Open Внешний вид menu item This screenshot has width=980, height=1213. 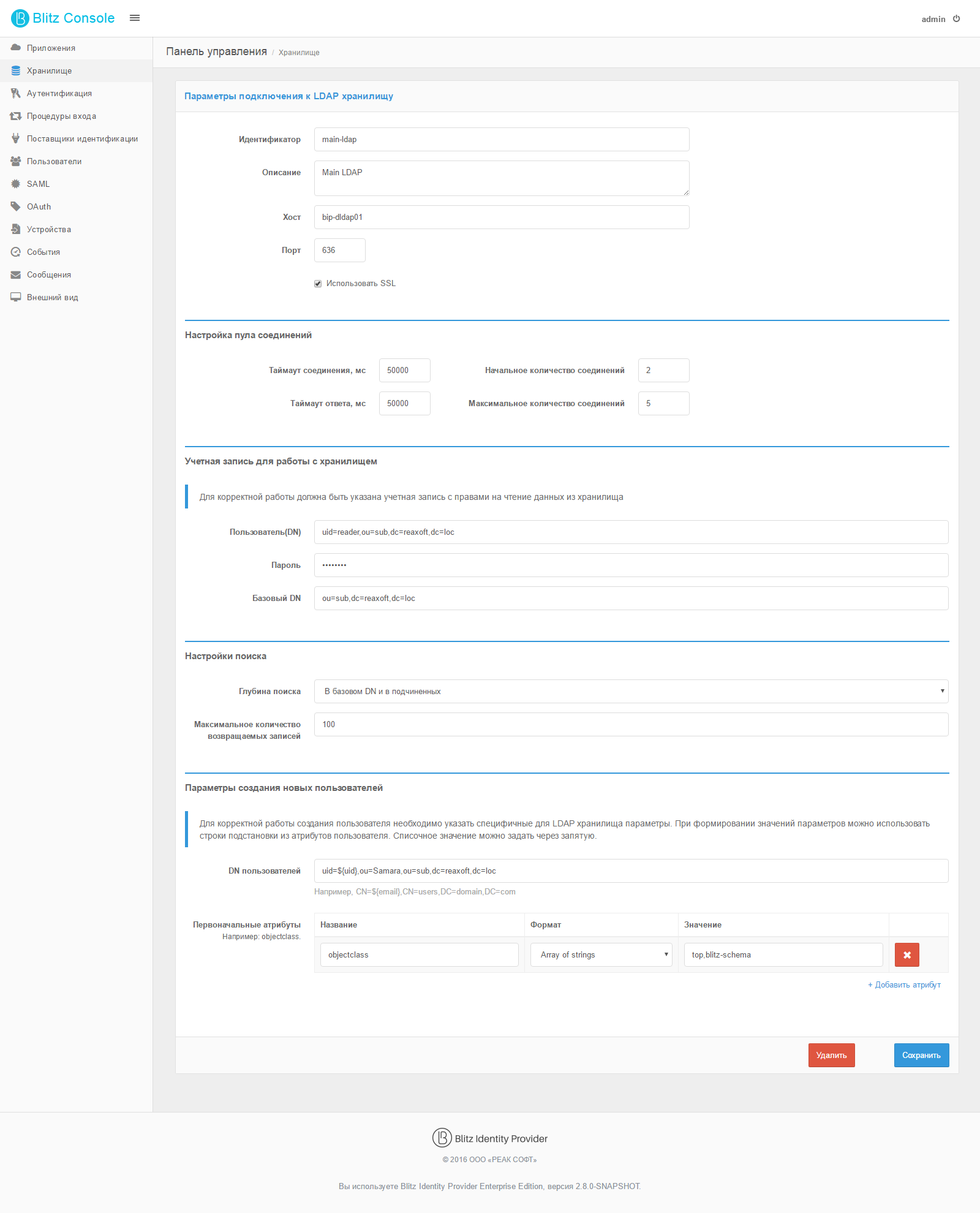click(76, 297)
